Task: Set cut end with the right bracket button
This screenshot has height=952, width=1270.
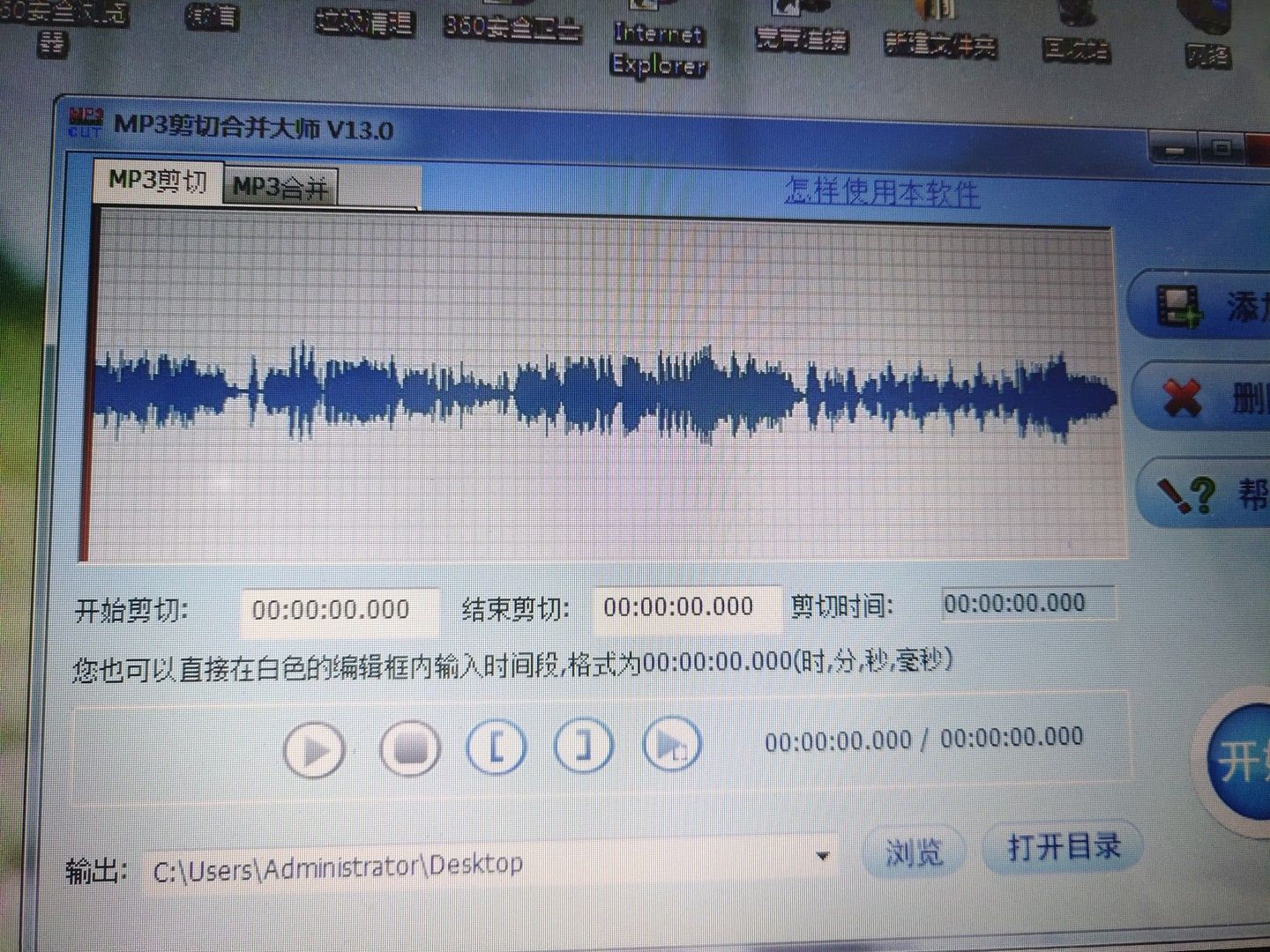Action: (x=583, y=744)
